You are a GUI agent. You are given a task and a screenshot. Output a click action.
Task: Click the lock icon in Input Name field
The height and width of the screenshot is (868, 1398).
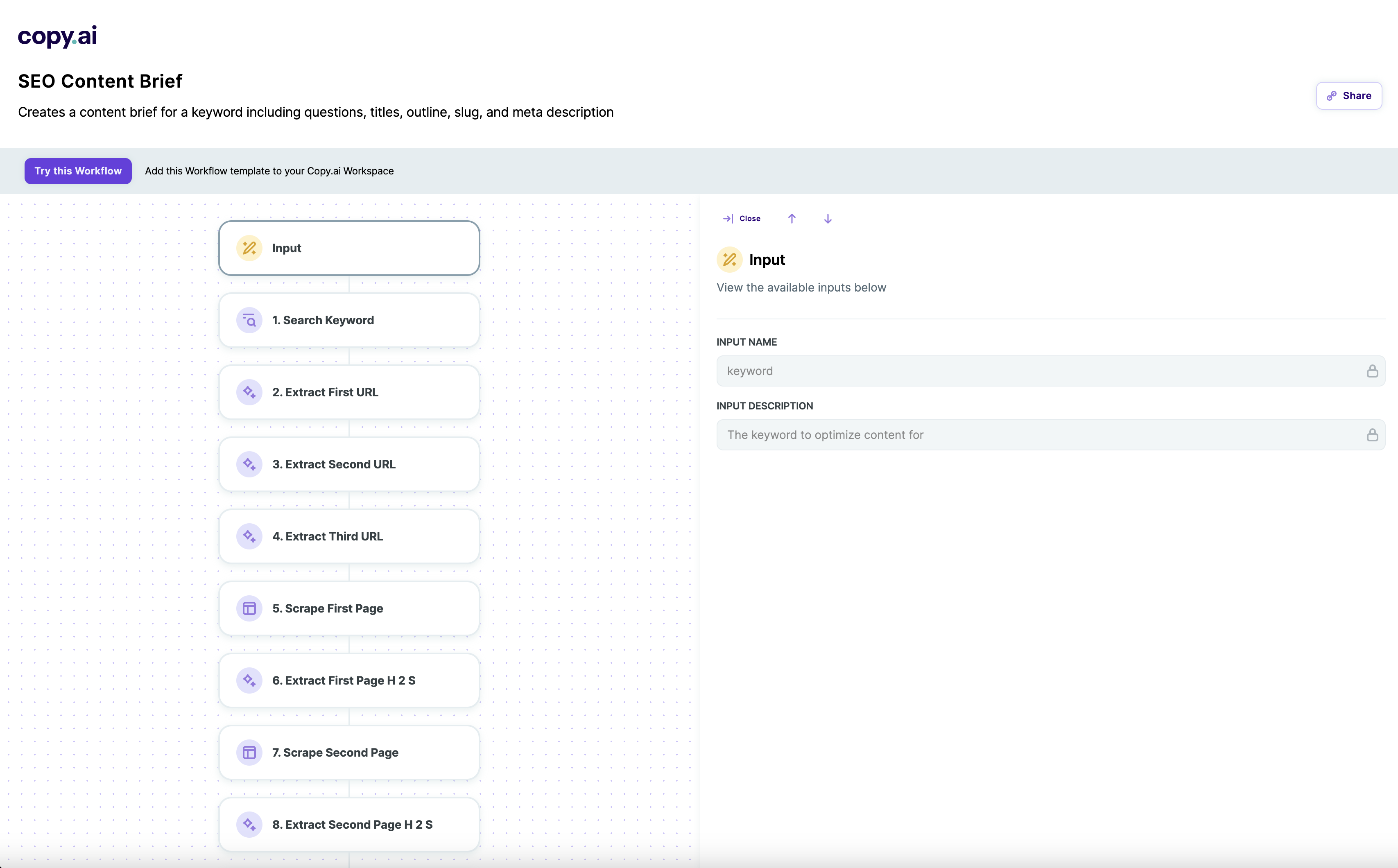(x=1372, y=371)
